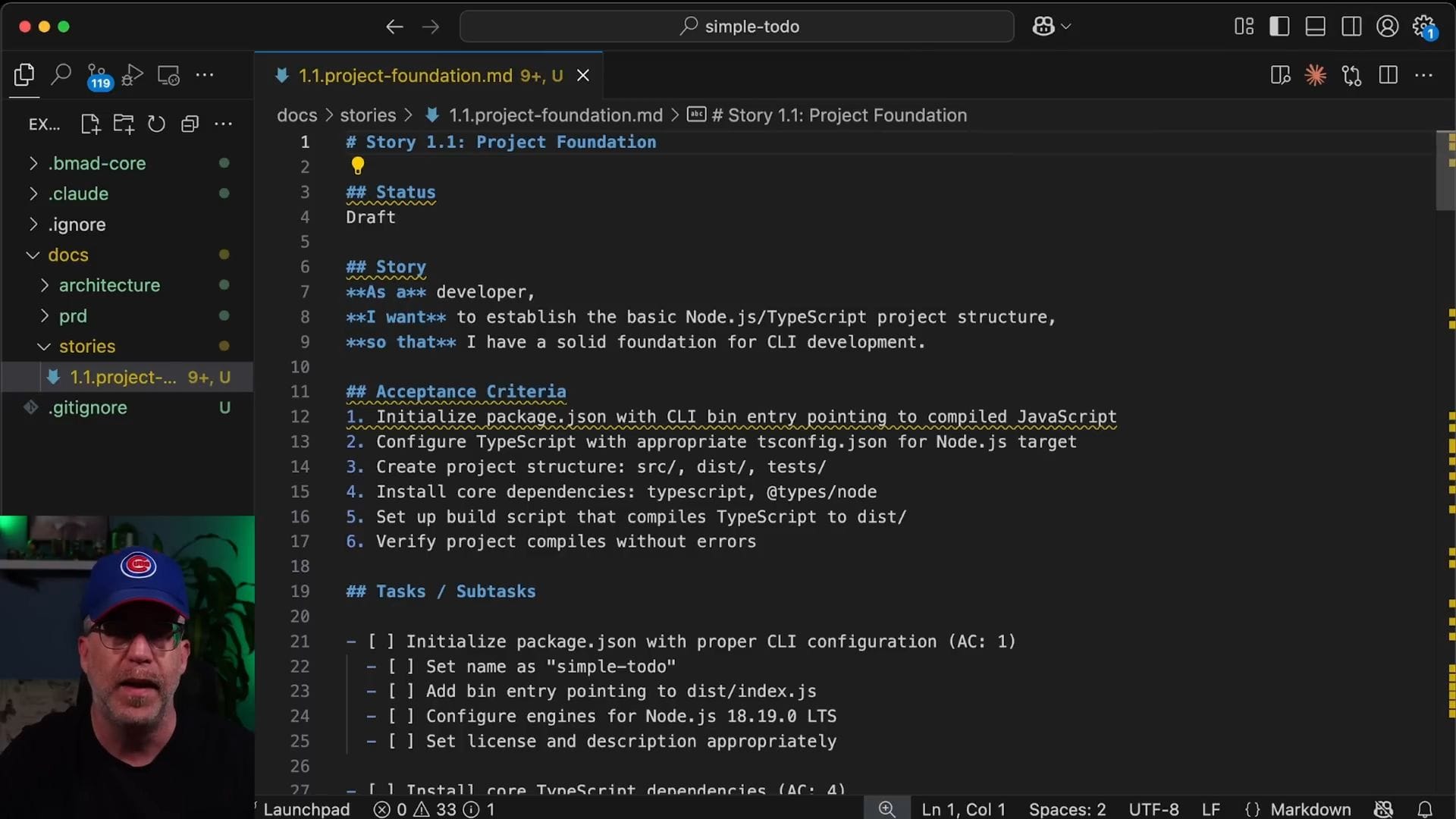Image resolution: width=1456 pixels, height=819 pixels.
Task: Expand the architecture folder
Action: [109, 285]
